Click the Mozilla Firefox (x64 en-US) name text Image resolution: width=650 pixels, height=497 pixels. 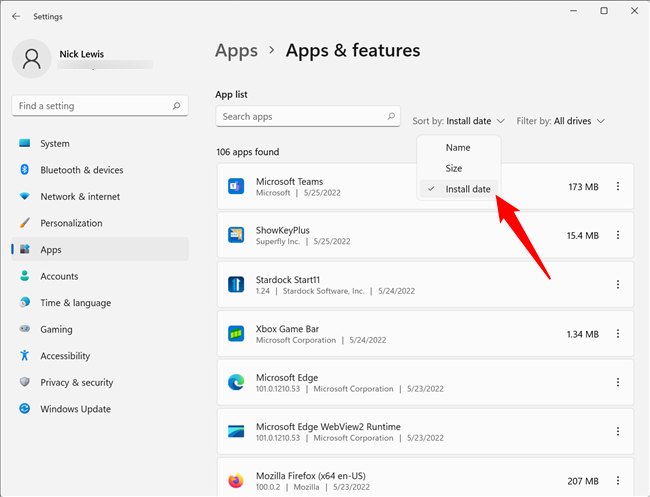click(311, 475)
